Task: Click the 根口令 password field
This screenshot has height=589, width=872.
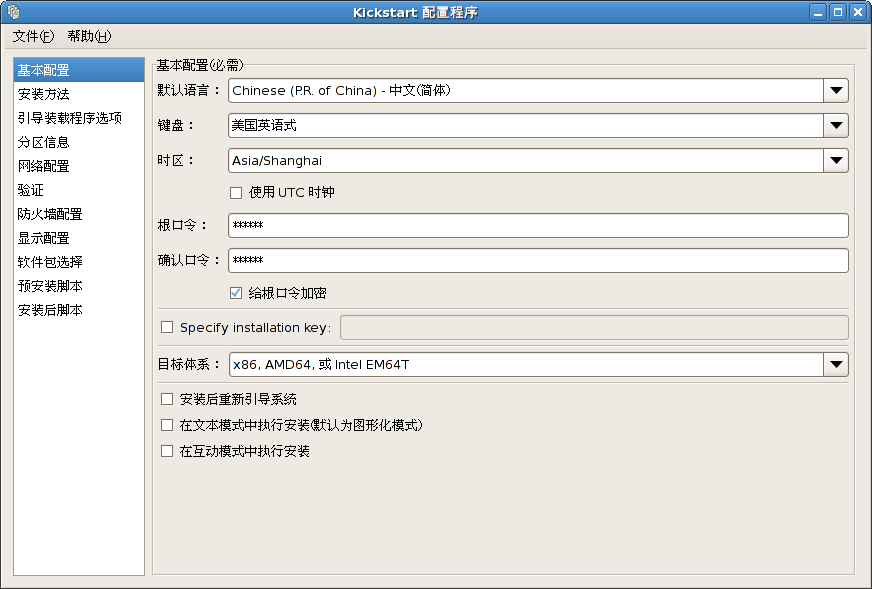Action: pyautogui.click(x=538, y=225)
